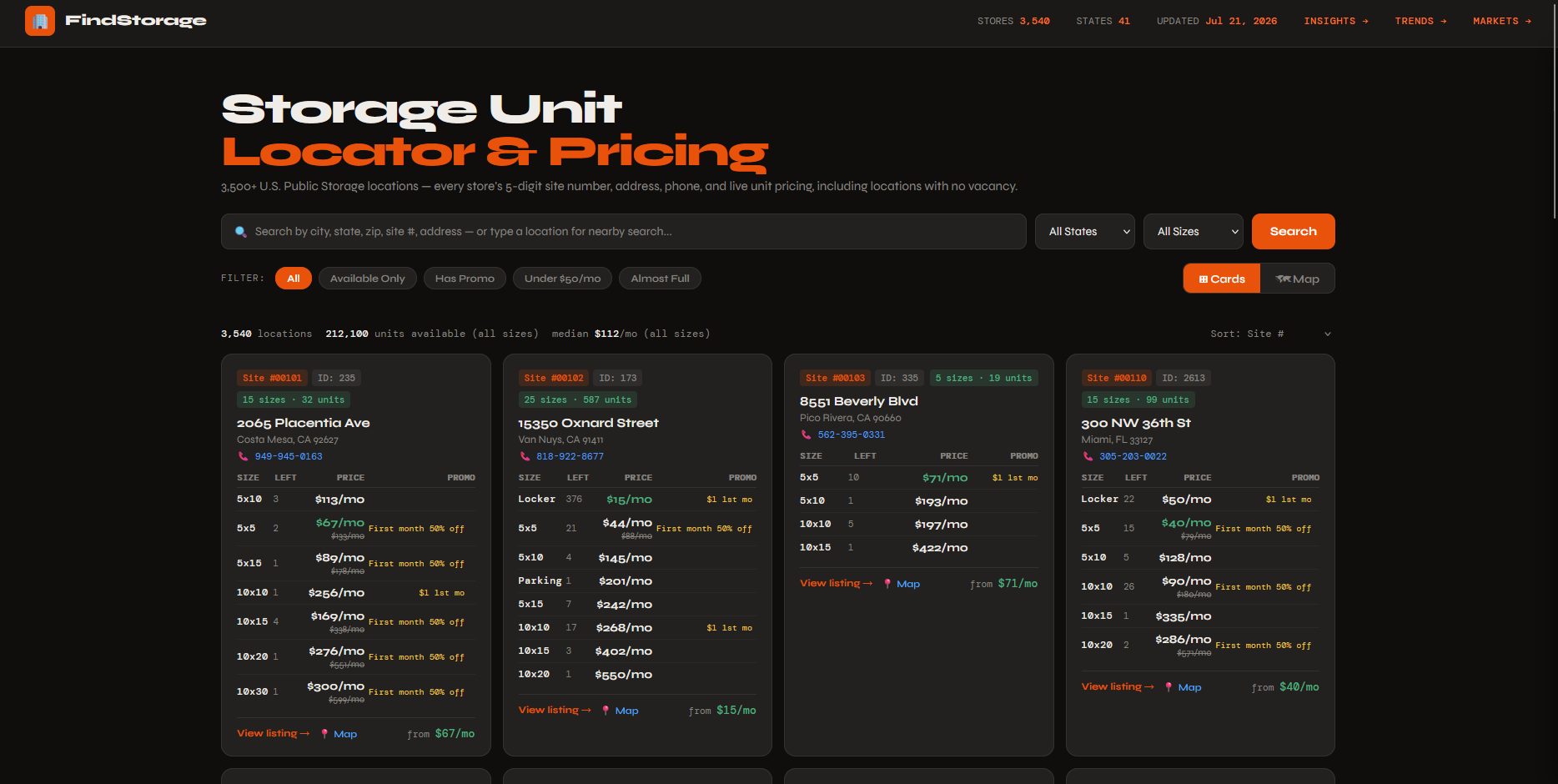The image size is (1558, 784).
Task: Switch to Map view
Action: 1297,279
